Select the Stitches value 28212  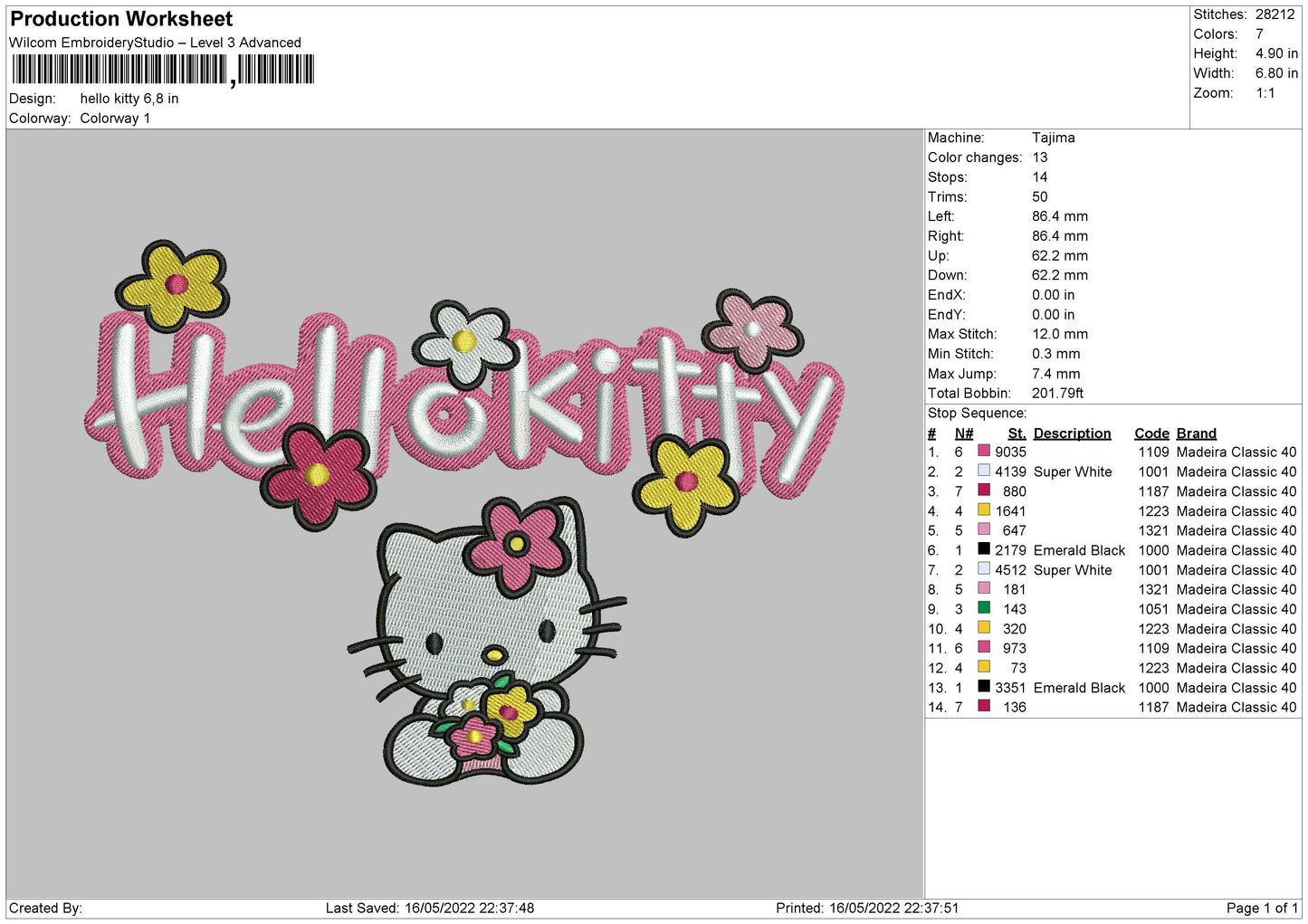click(x=1275, y=14)
